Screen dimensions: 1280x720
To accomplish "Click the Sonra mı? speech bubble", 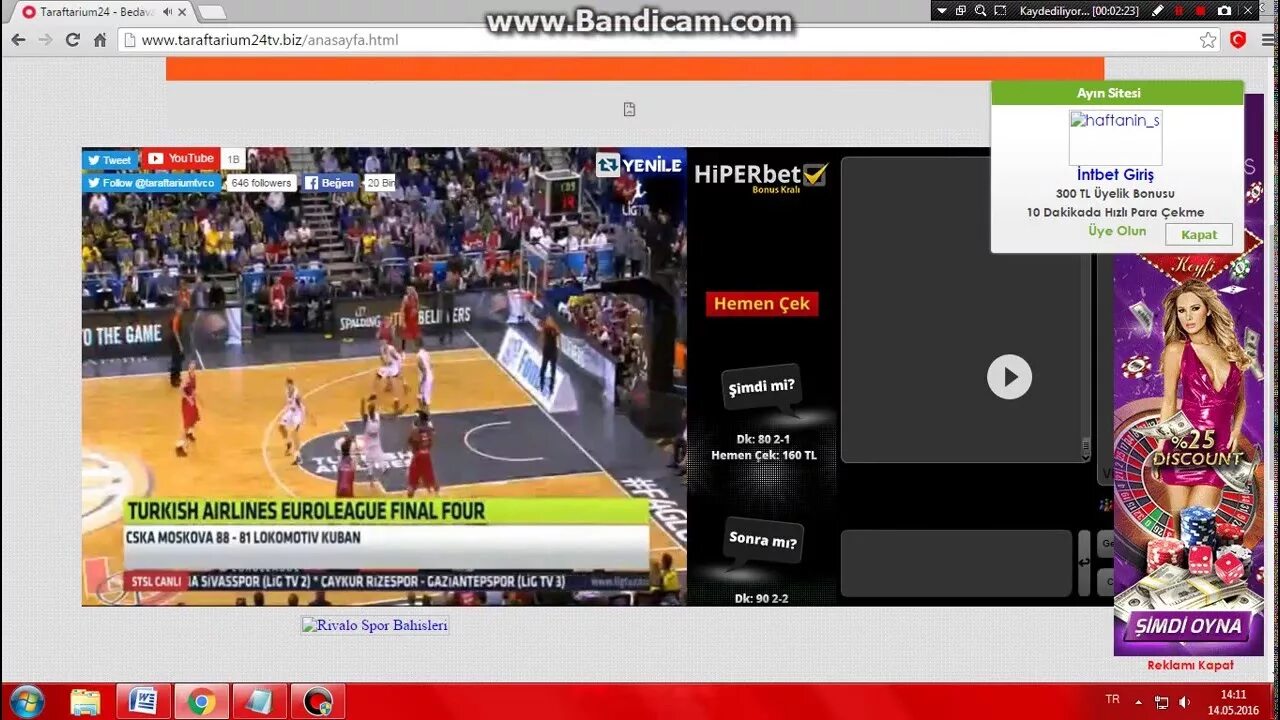I will pos(762,541).
